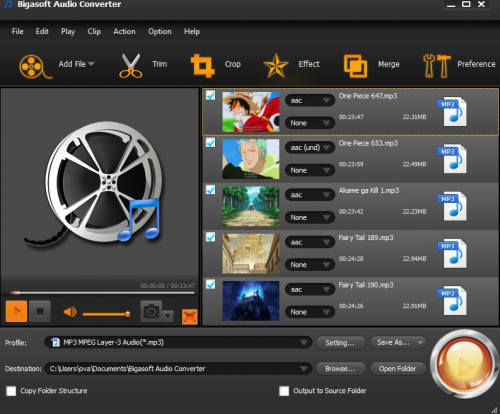Expand the Destination path dropdown
500x414 pixels.
303,369
